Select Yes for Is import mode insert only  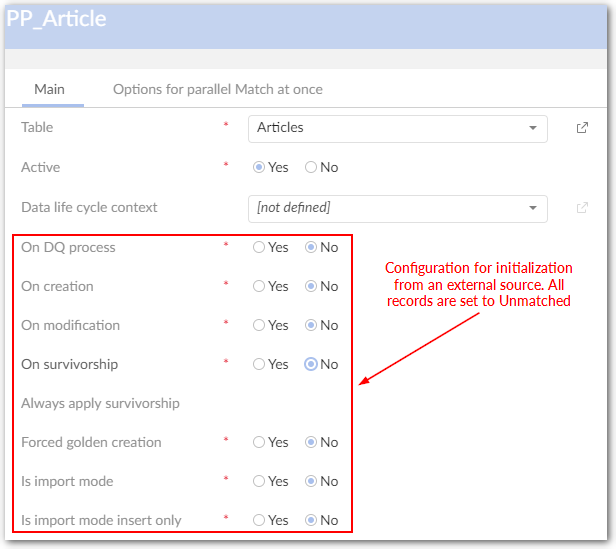click(x=259, y=520)
